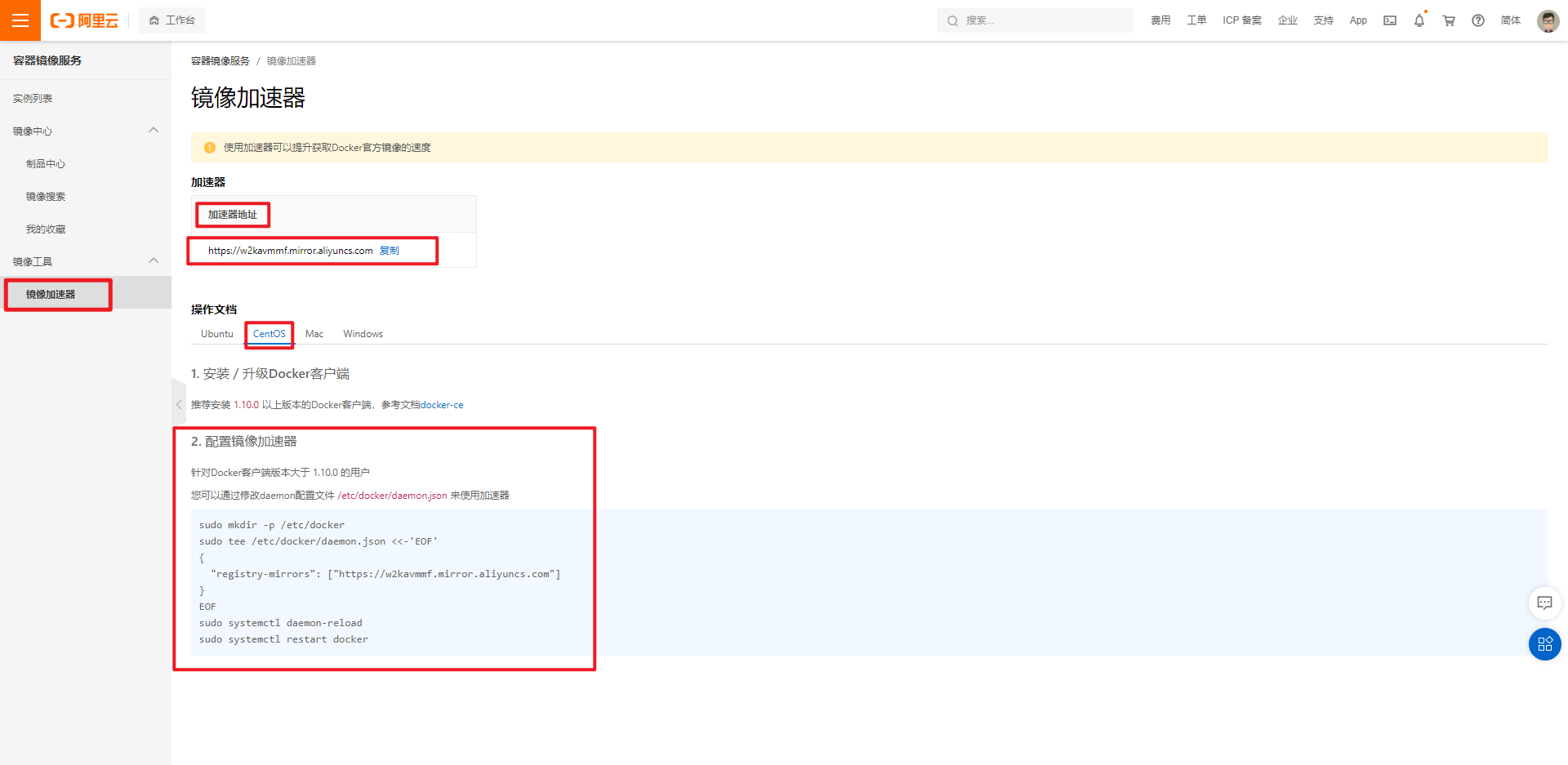Open the blue apps grid floating button
This screenshot has width=1568, height=765.
pos(1544,644)
